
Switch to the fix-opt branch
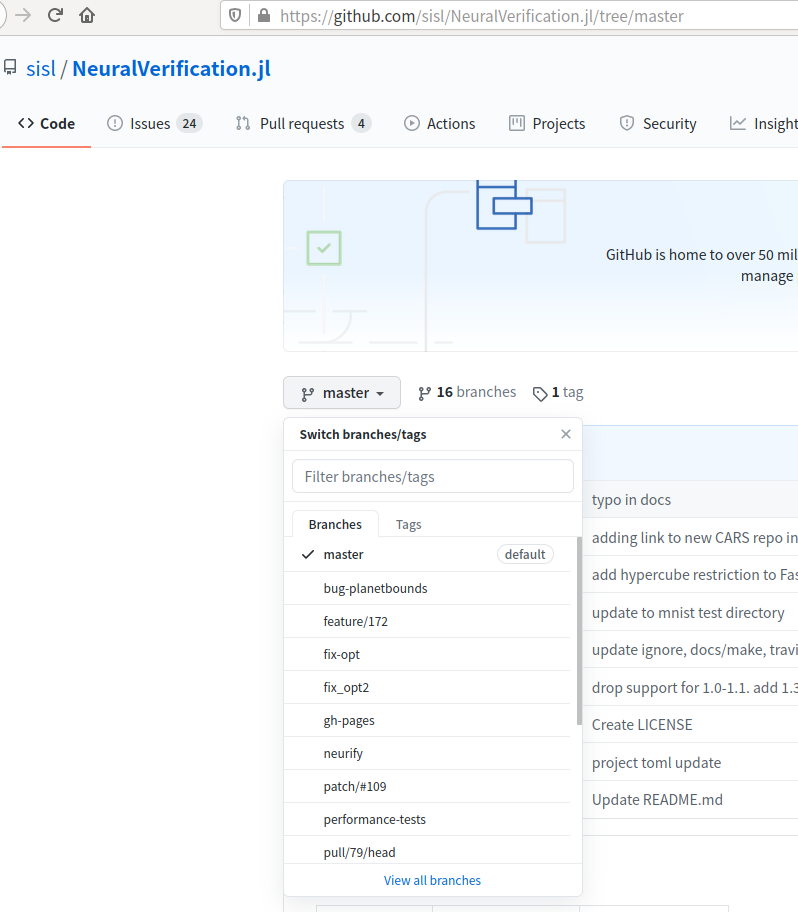[x=427, y=654]
